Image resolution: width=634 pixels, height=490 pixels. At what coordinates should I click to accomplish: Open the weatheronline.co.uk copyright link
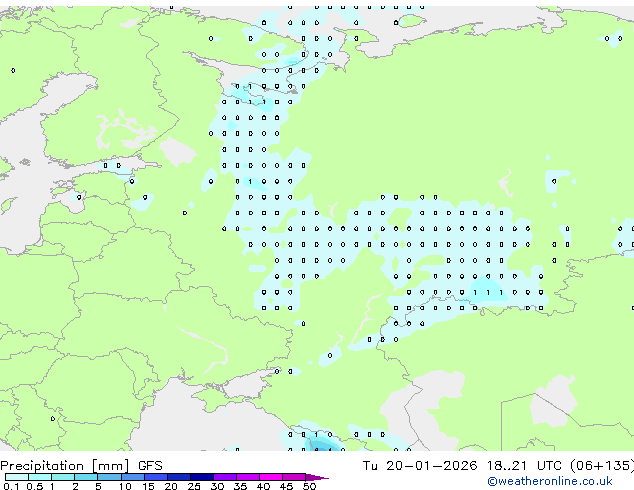pos(549,481)
